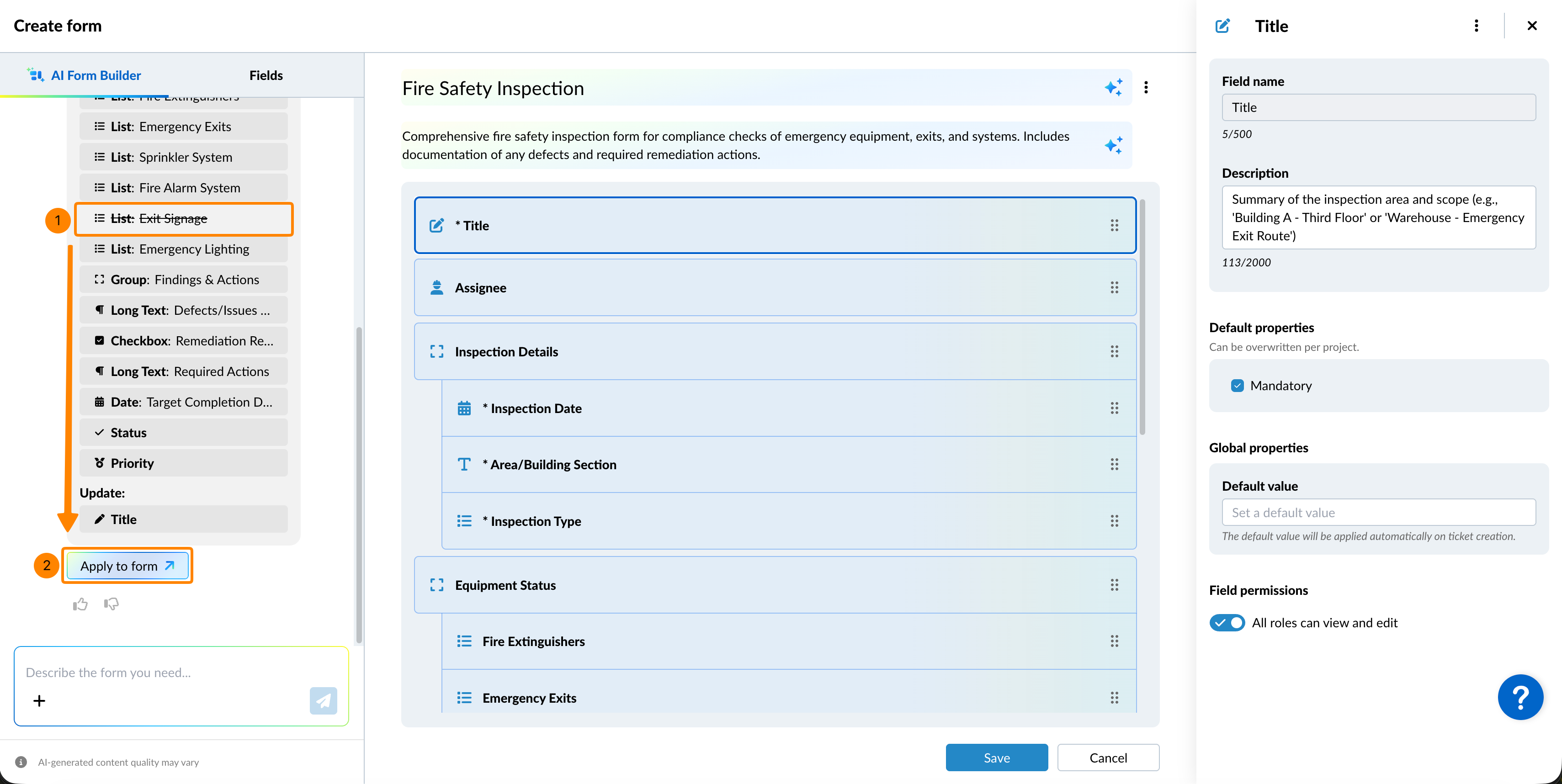Click drag handle on Assignee field
This screenshot has height=784, width=1562.
coord(1114,287)
